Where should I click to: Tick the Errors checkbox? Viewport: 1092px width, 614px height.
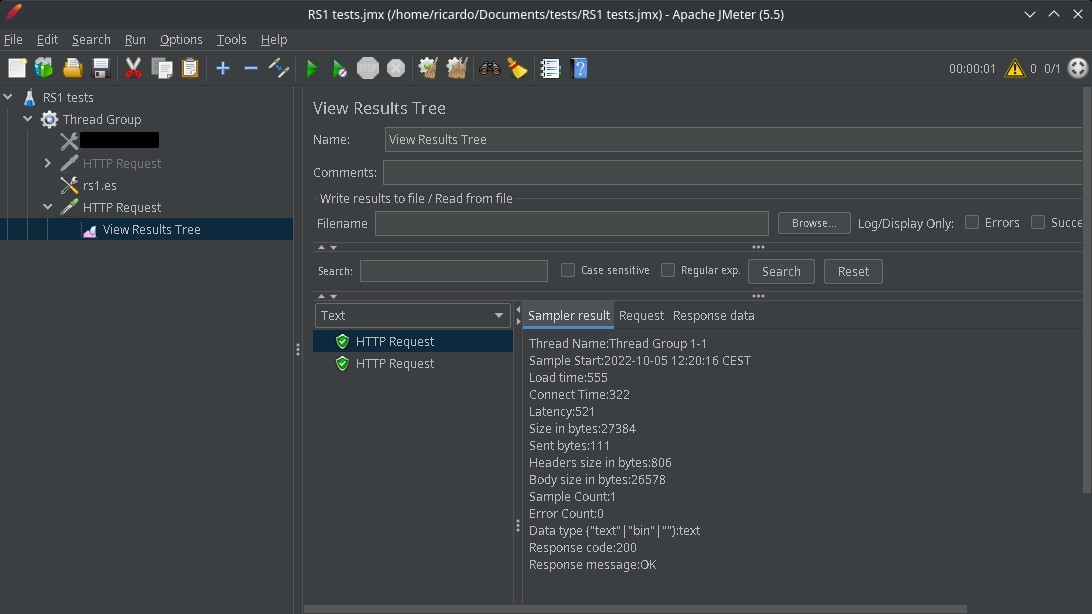[972, 222]
